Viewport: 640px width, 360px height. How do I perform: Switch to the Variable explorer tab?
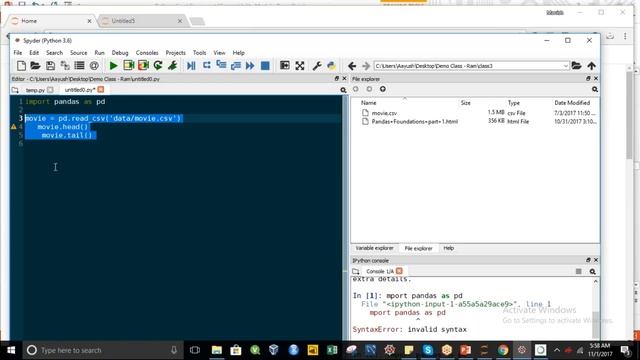[374, 248]
